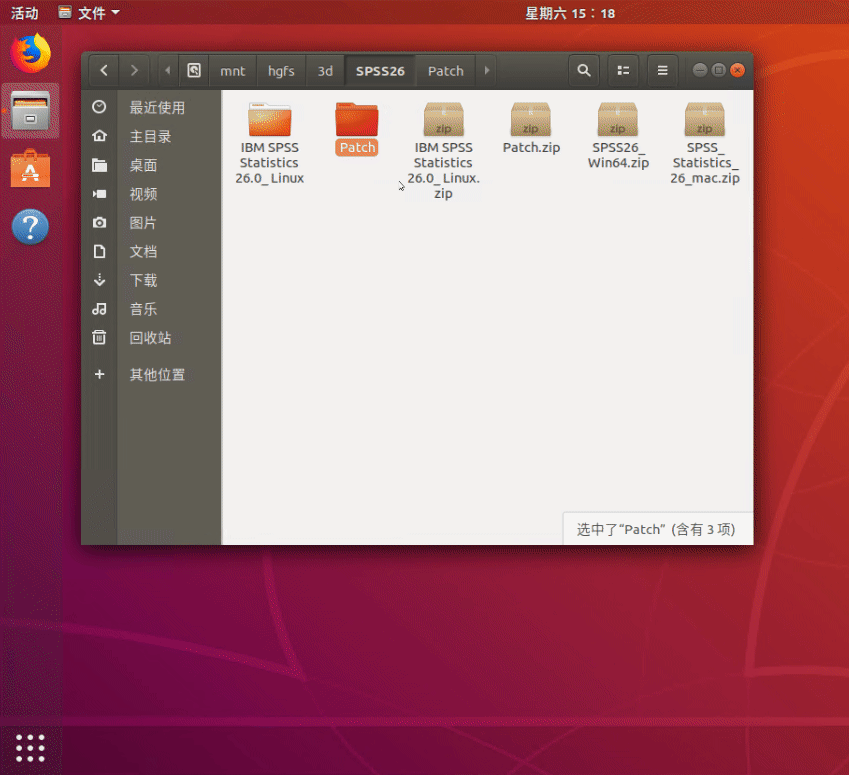Select the orange Patch folder icon
Image resolution: width=849 pixels, height=775 pixels.
tap(357, 119)
